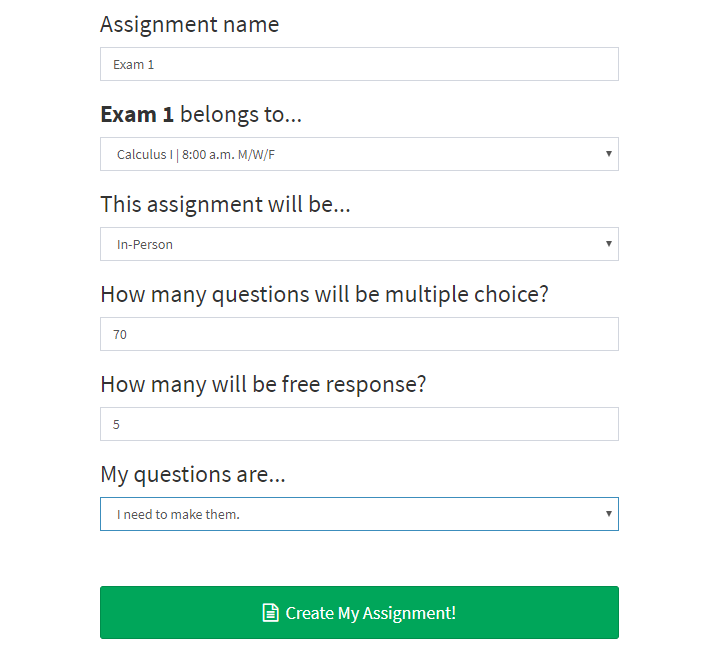Click the Assignment name input field

(359, 64)
